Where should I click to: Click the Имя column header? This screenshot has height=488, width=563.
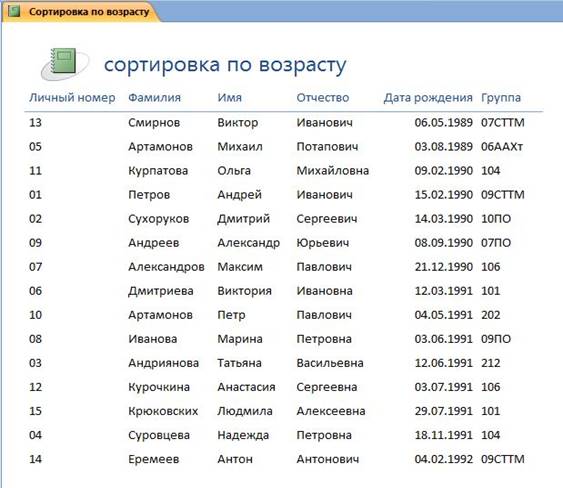point(229,98)
